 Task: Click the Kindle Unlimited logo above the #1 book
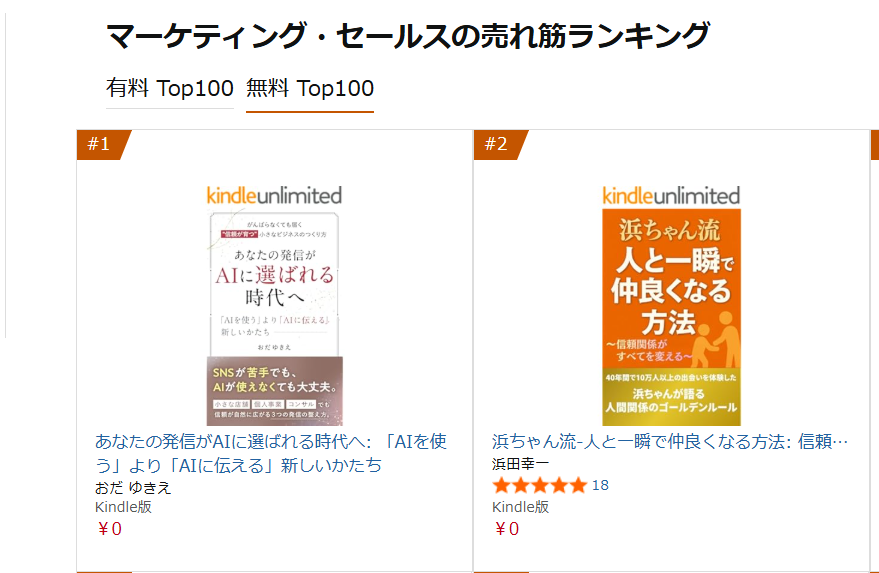274,195
